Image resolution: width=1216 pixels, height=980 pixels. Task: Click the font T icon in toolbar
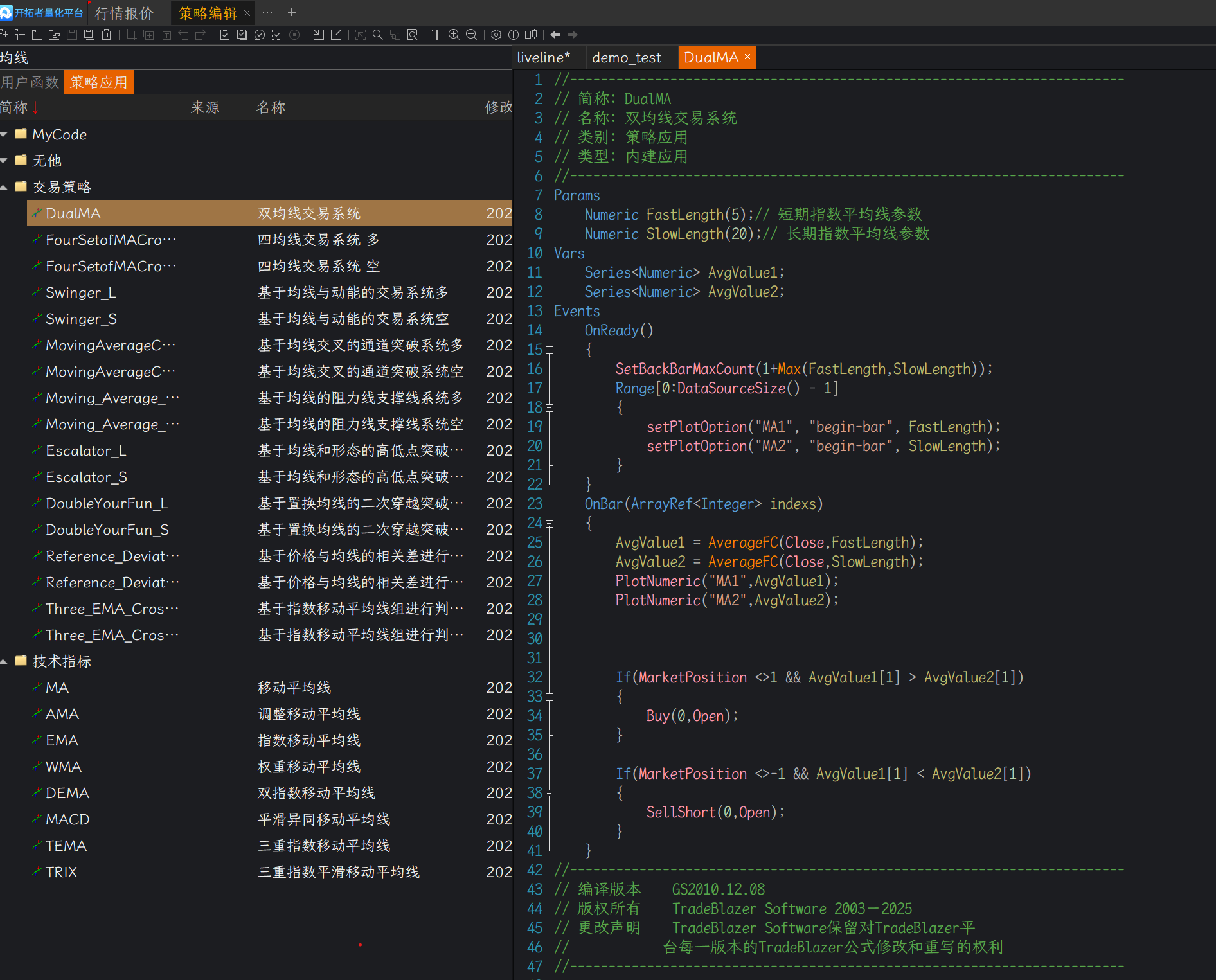click(437, 35)
